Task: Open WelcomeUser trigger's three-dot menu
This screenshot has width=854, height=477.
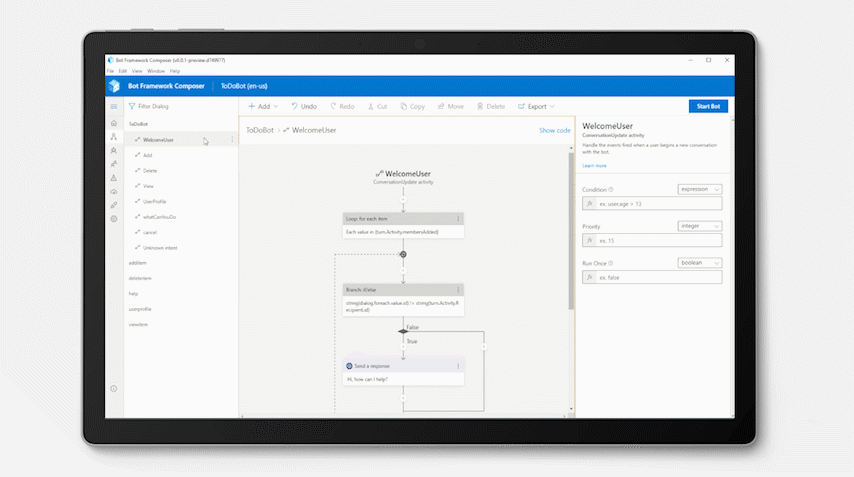Action: 232,140
